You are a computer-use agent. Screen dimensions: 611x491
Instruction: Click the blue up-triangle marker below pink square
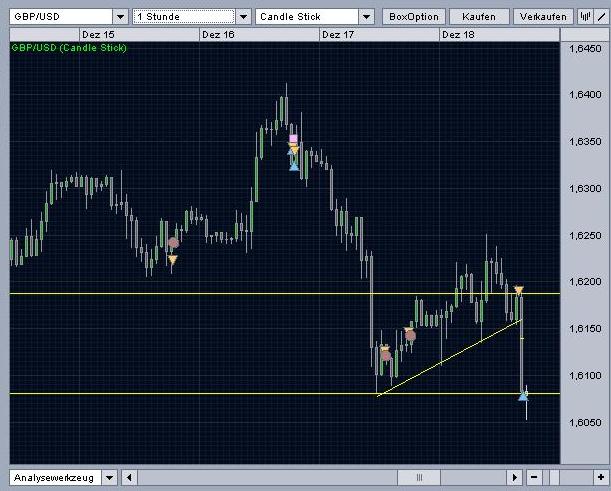coord(294,166)
